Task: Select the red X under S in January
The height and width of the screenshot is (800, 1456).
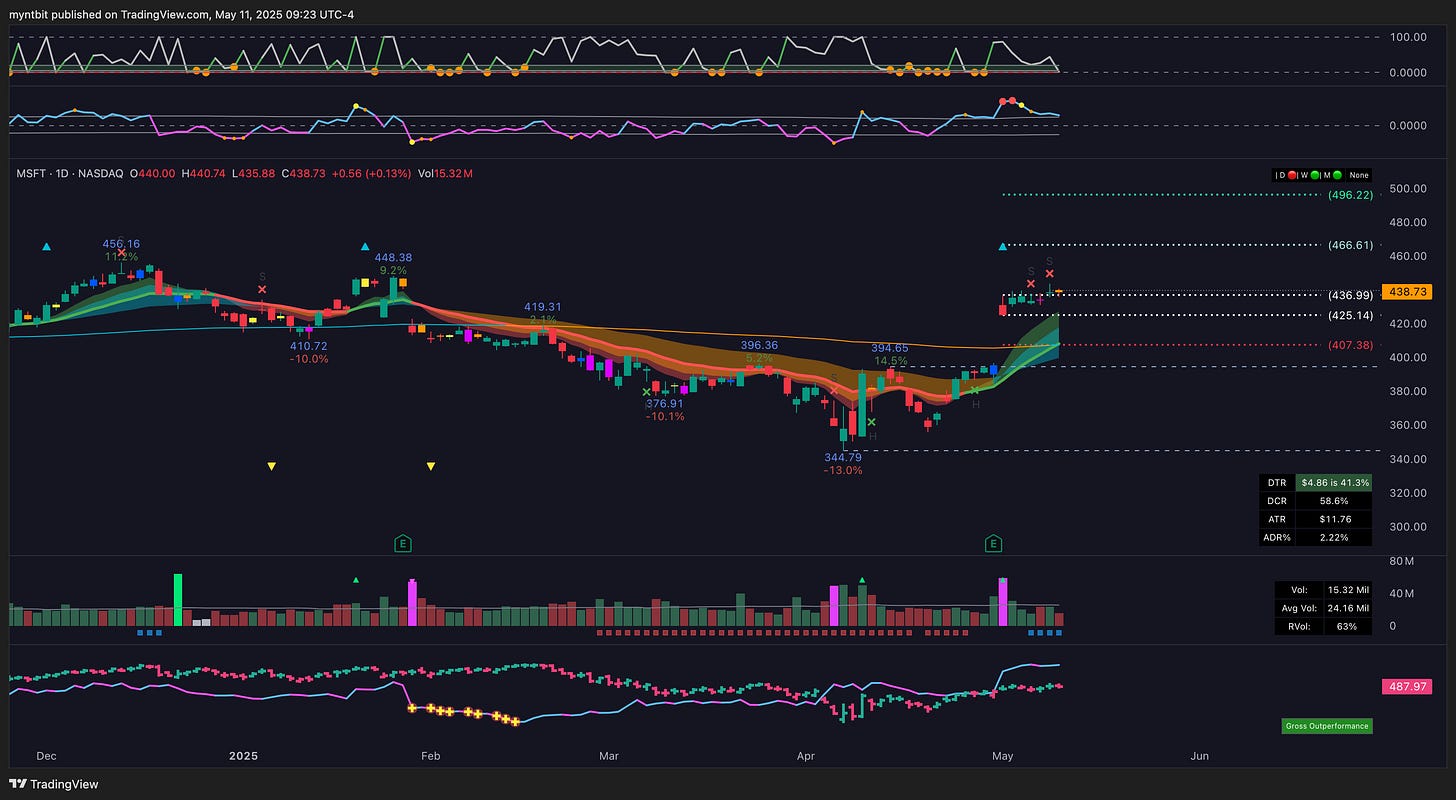Action: pyautogui.click(x=262, y=289)
